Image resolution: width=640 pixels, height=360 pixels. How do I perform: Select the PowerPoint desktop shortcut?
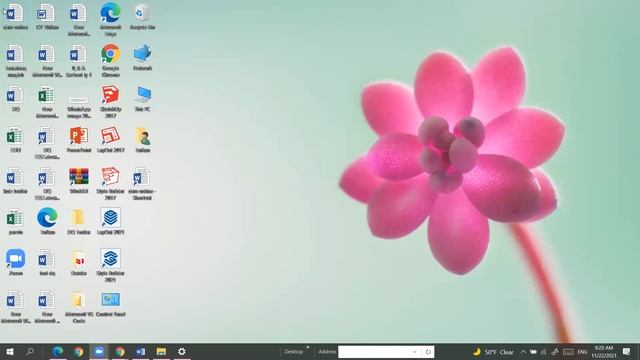tap(79, 140)
